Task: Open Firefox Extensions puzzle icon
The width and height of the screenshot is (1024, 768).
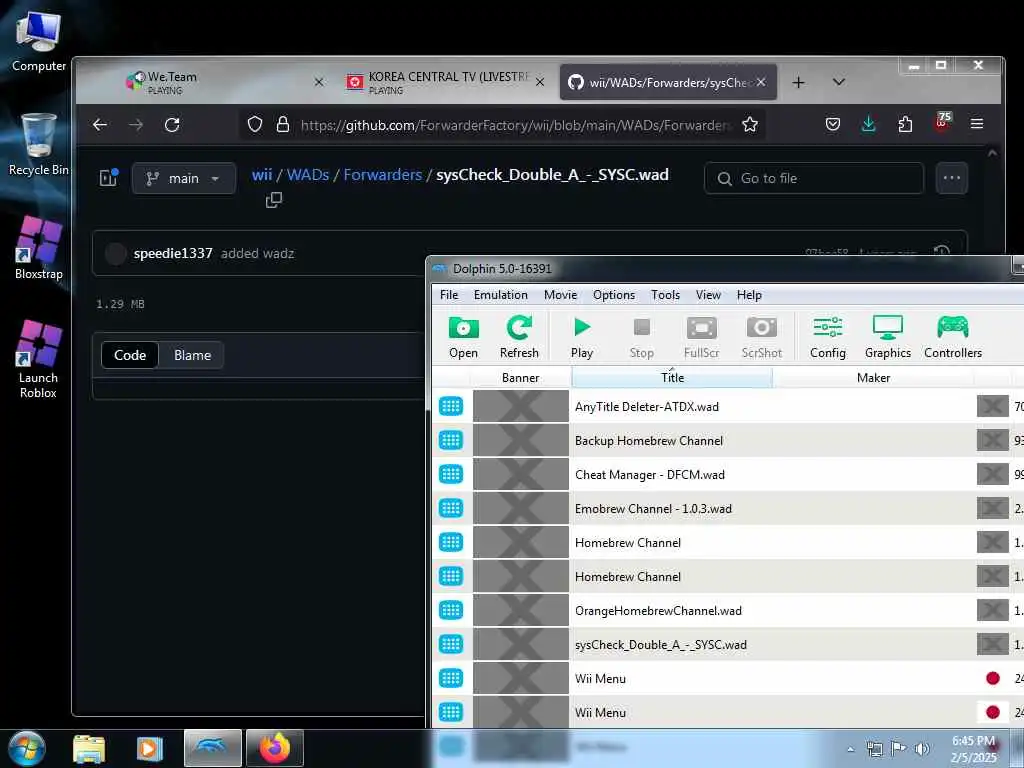Action: pyautogui.click(x=904, y=124)
